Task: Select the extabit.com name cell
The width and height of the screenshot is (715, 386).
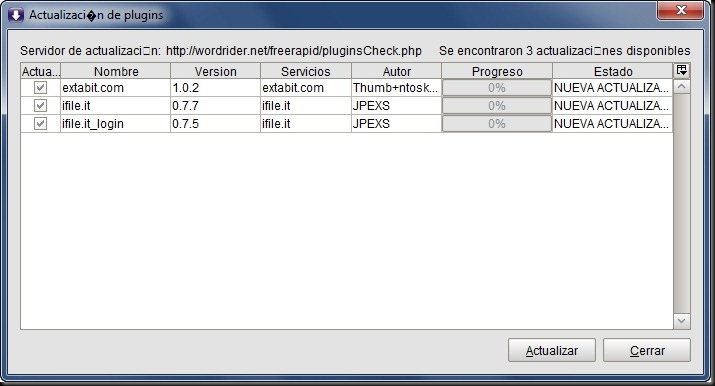Action: (x=115, y=87)
